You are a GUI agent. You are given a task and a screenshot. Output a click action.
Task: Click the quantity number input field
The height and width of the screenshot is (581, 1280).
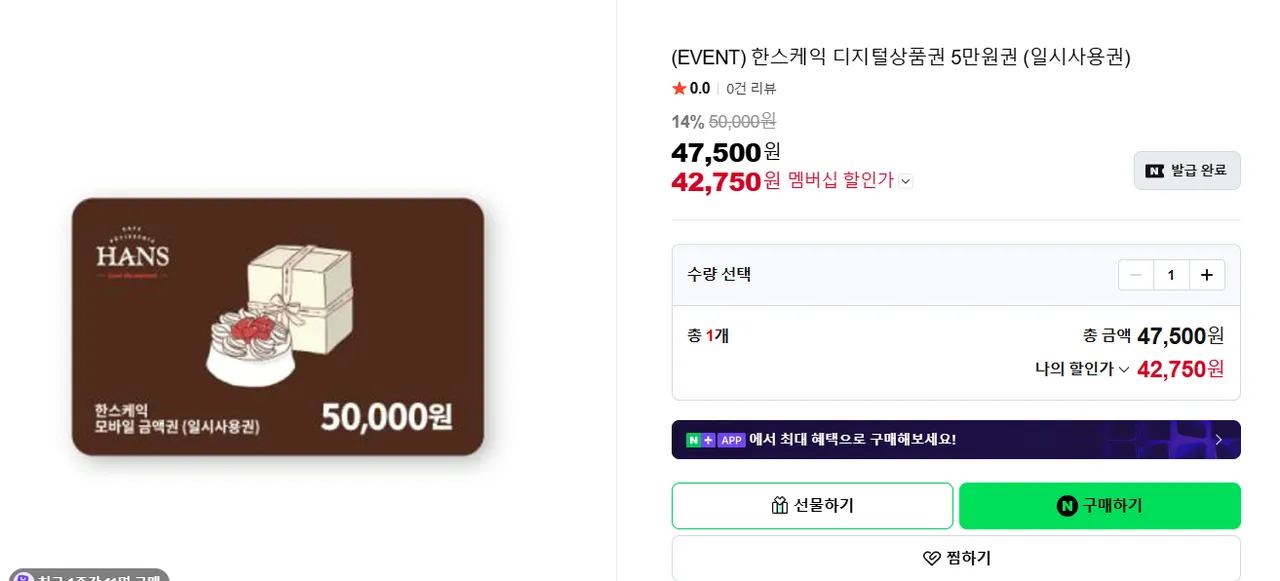tap(1171, 275)
